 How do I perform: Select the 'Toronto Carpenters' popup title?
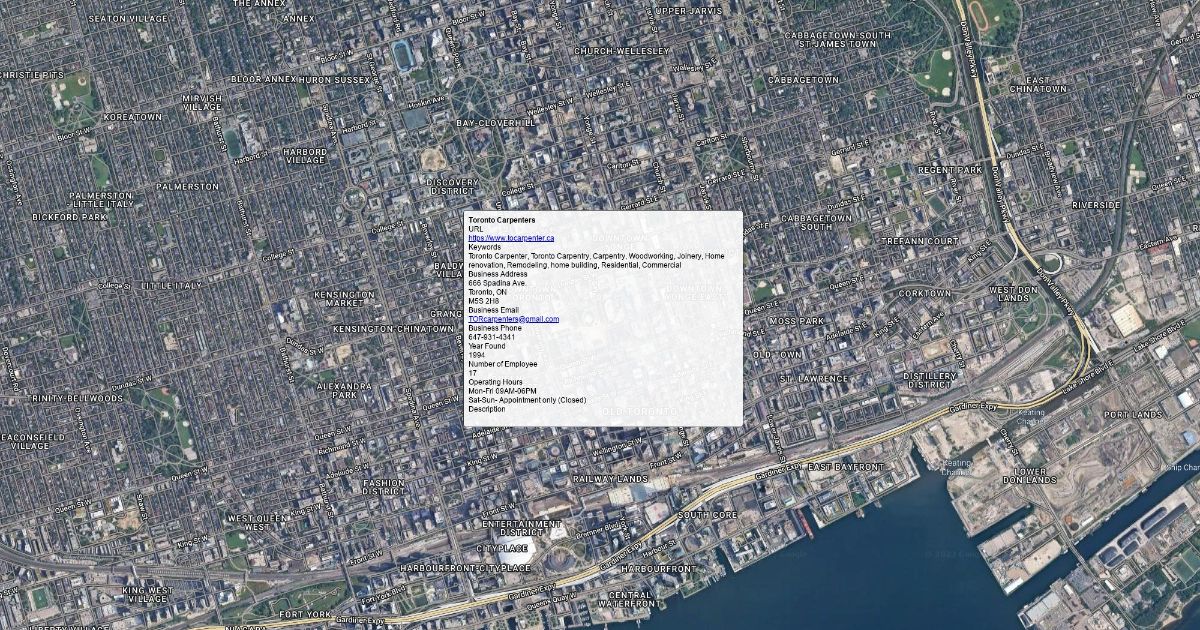click(x=501, y=220)
